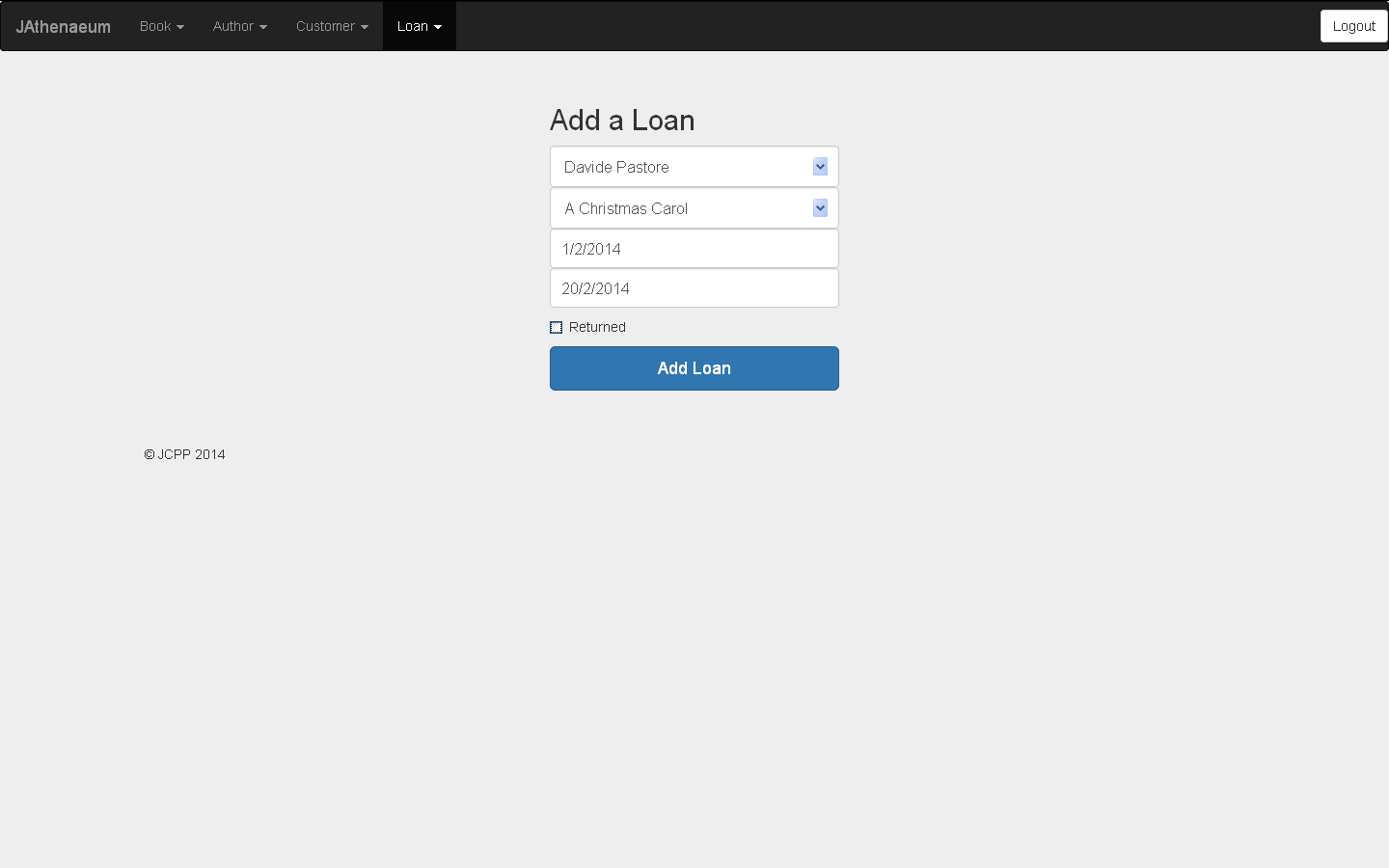
Task: Open the customer dropdown showing Davide Pastore
Action: 694,167
